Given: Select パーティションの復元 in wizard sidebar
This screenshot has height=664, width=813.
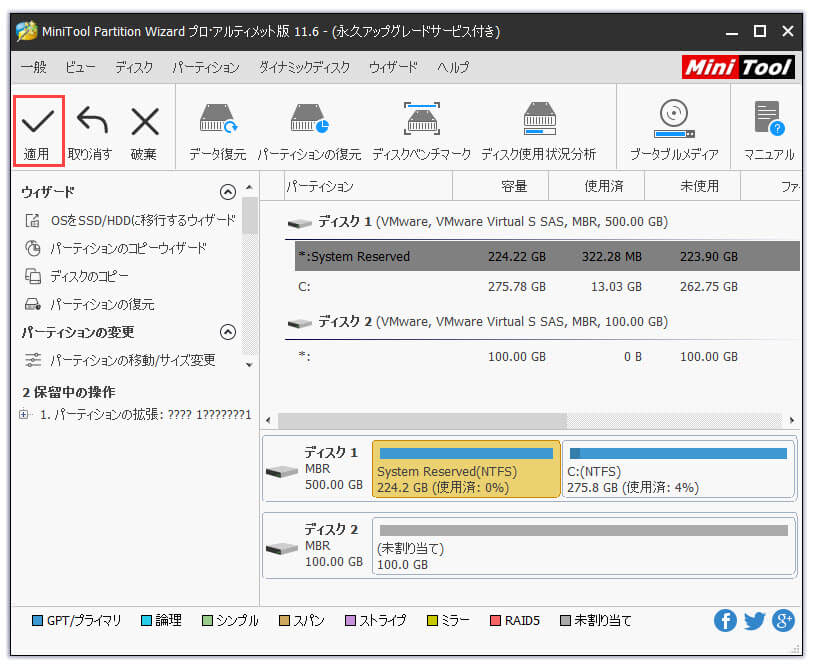Looking at the screenshot, I should point(90,304).
